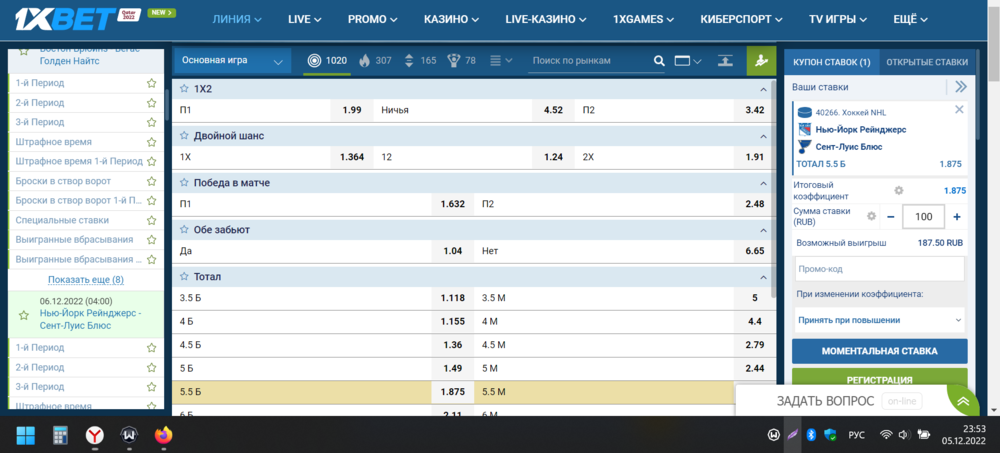
Task: Favorite the Специальные ставки row star
Action: click(151, 221)
